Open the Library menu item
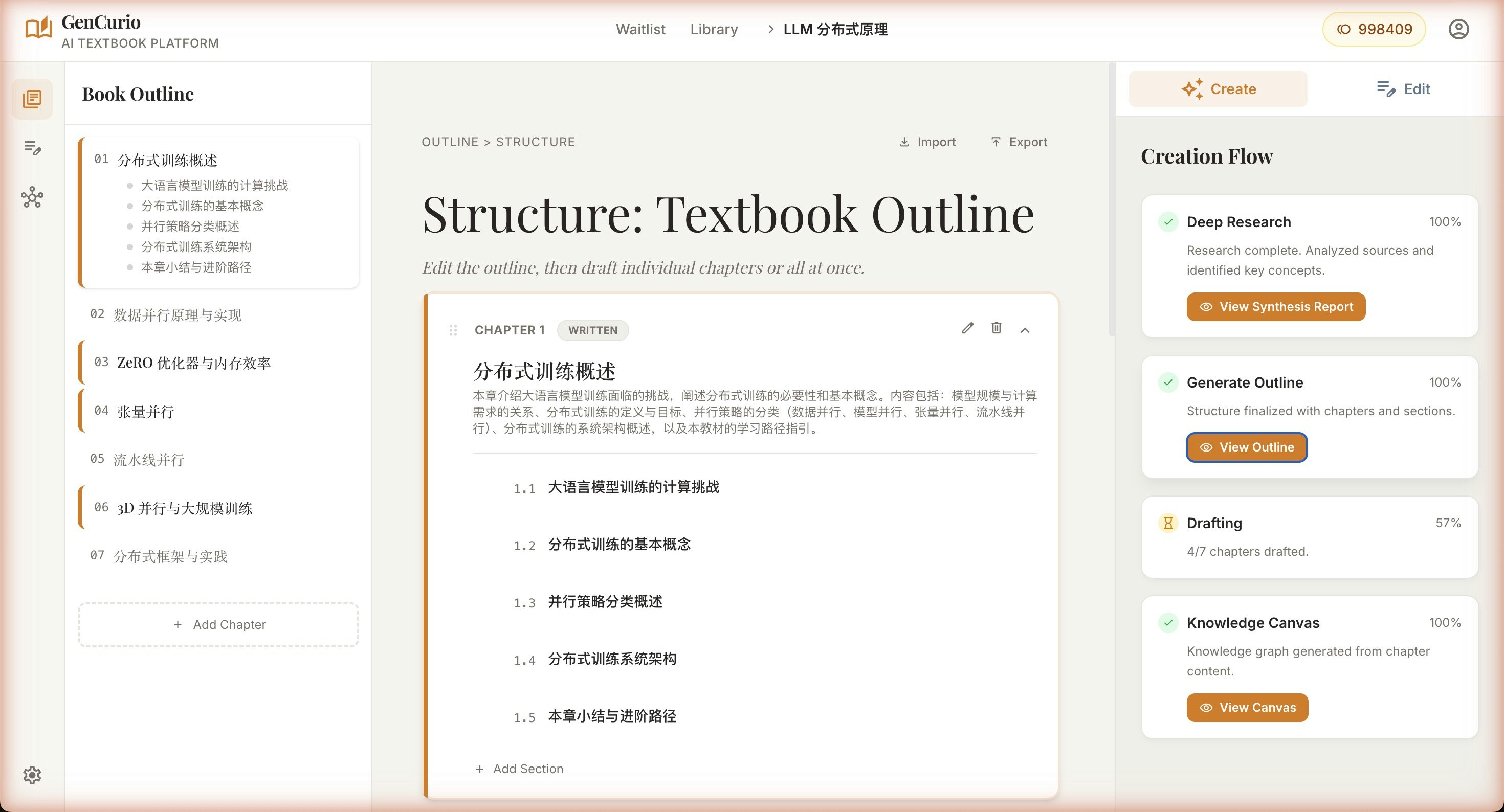1504x812 pixels. tap(714, 29)
